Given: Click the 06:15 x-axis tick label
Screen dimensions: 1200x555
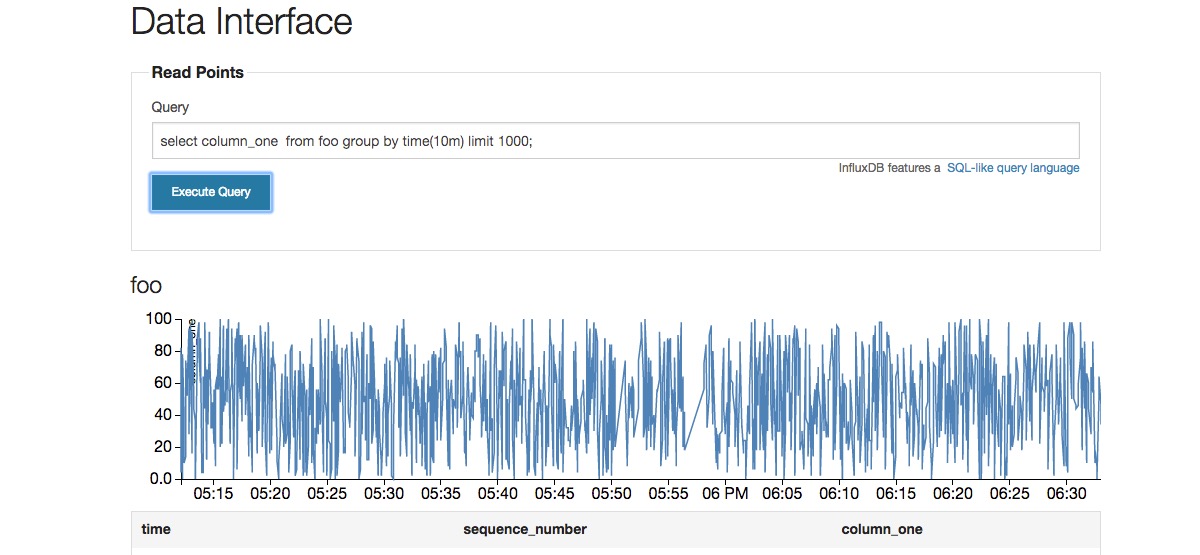Looking at the screenshot, I should 895,494.
